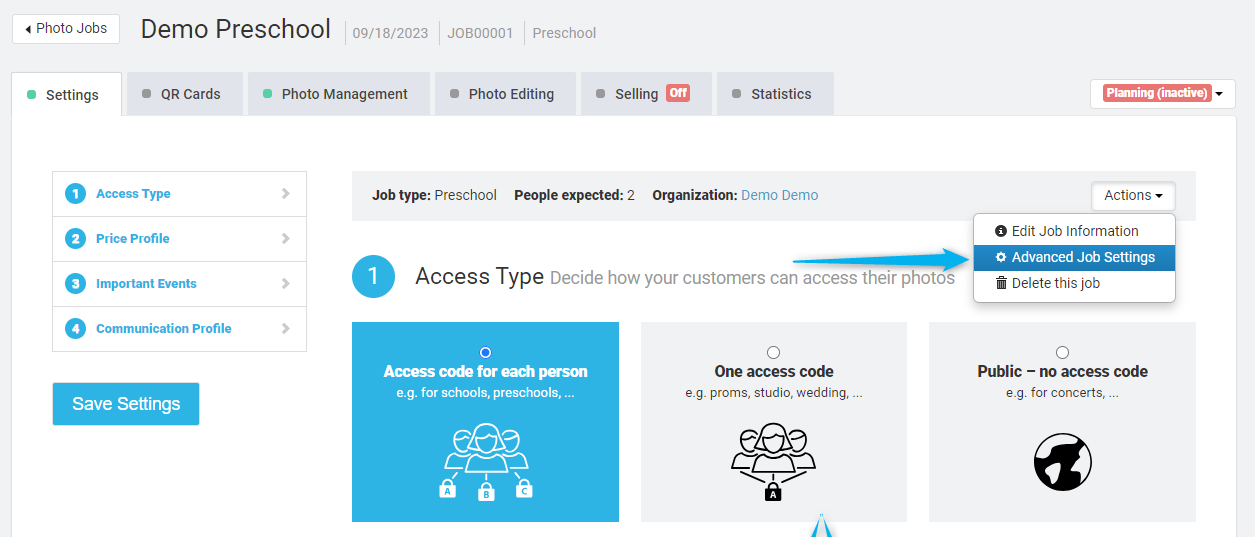
Task: Open the Photo Management tab
Action: point(338,94)
